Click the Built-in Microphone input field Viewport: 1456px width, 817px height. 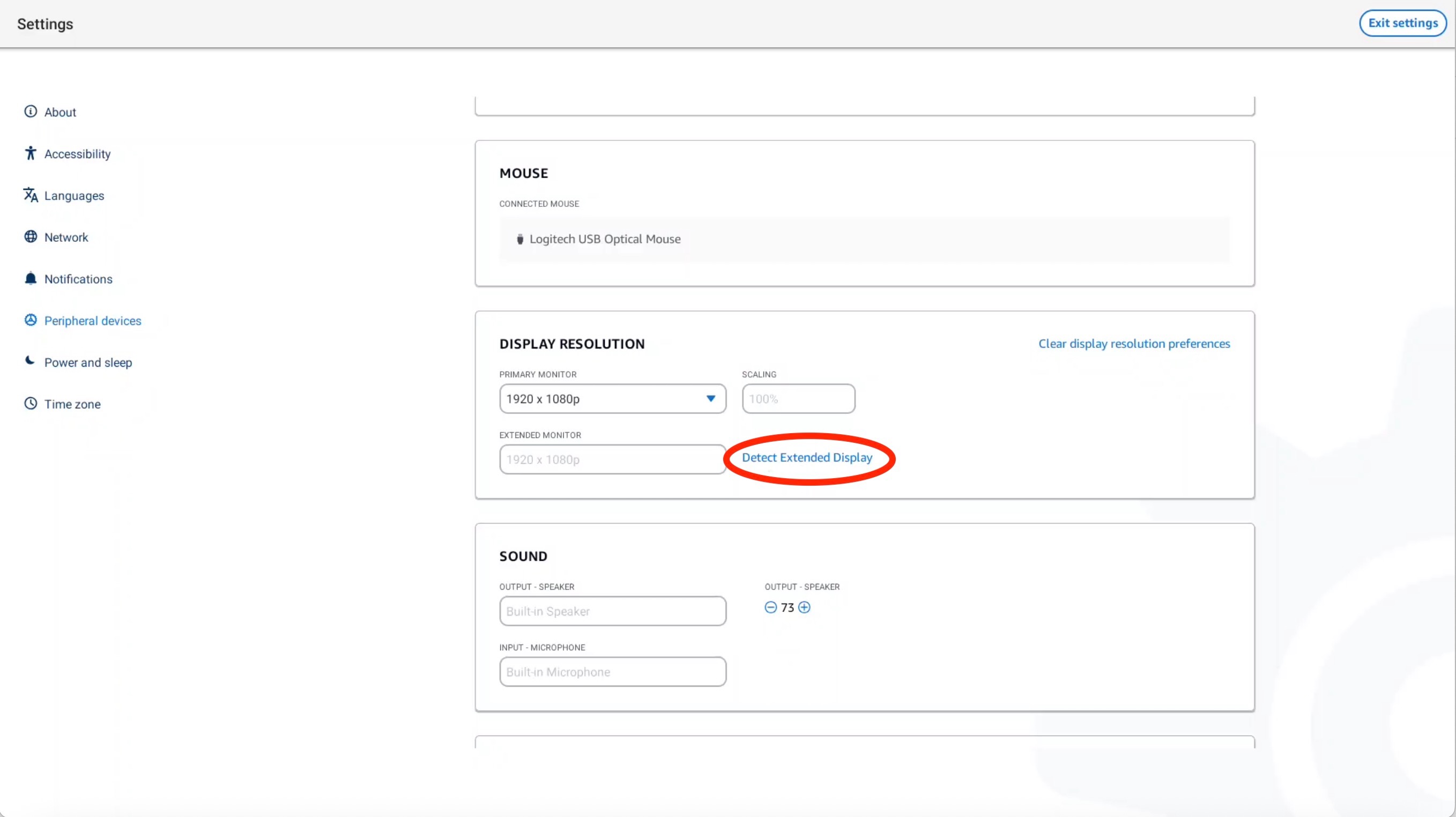click(x=612, y=672)
